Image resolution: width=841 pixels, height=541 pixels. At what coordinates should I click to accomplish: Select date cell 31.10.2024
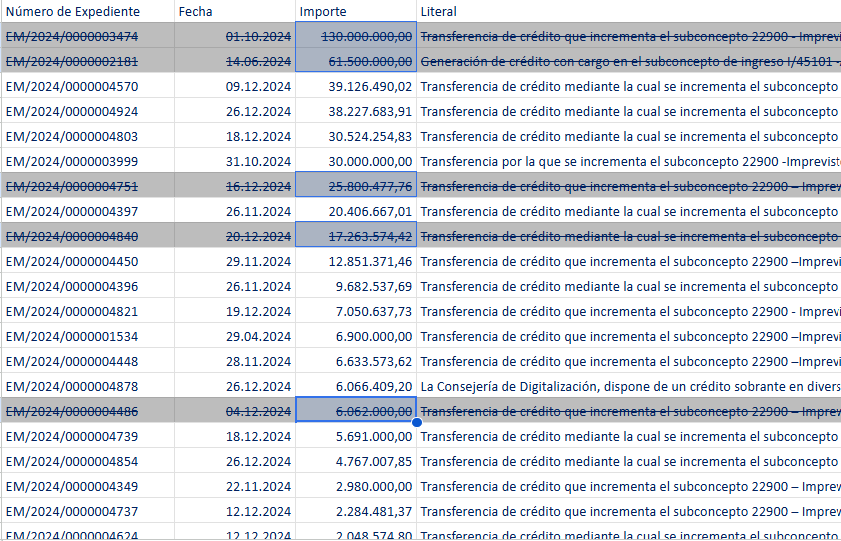click(x=235, y=161)
